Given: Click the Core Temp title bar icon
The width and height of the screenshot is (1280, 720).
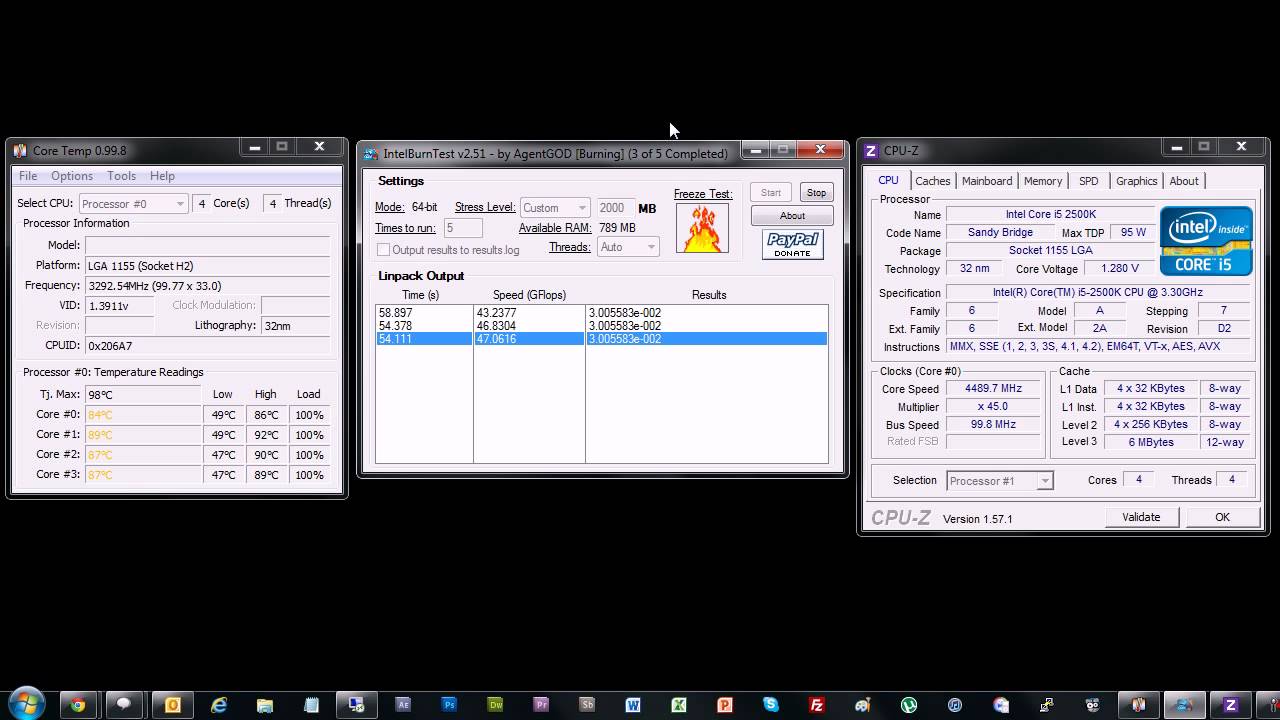Looking at the screenshot, I should 19,150.
